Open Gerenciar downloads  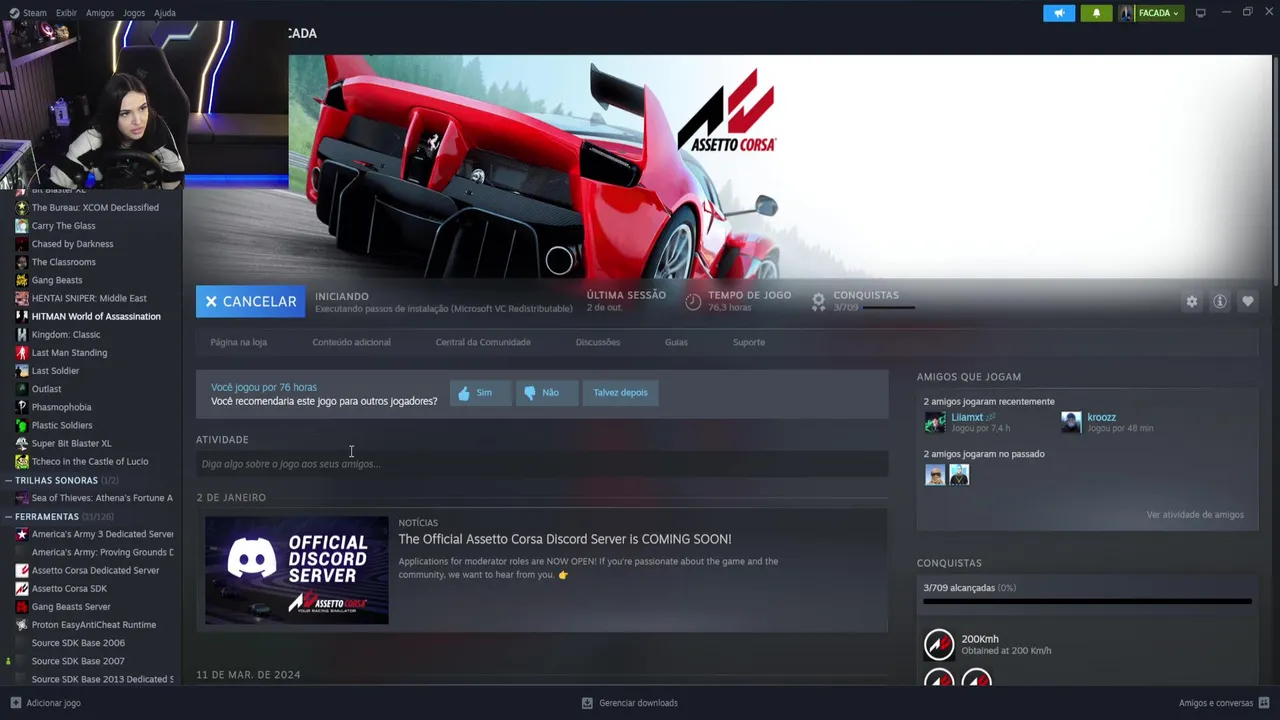click(630, 703)
